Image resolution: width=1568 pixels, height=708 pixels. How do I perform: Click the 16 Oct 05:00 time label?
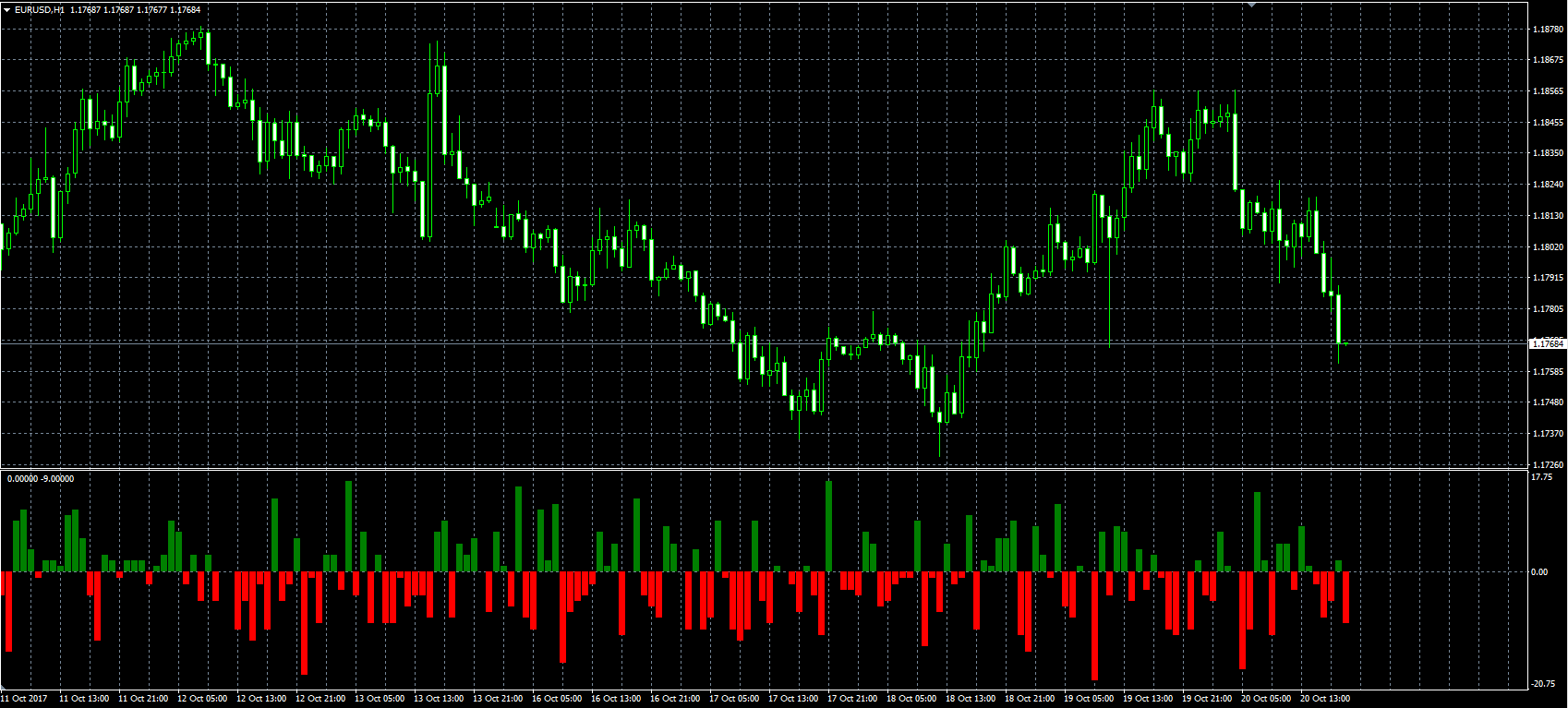point(557,699)
